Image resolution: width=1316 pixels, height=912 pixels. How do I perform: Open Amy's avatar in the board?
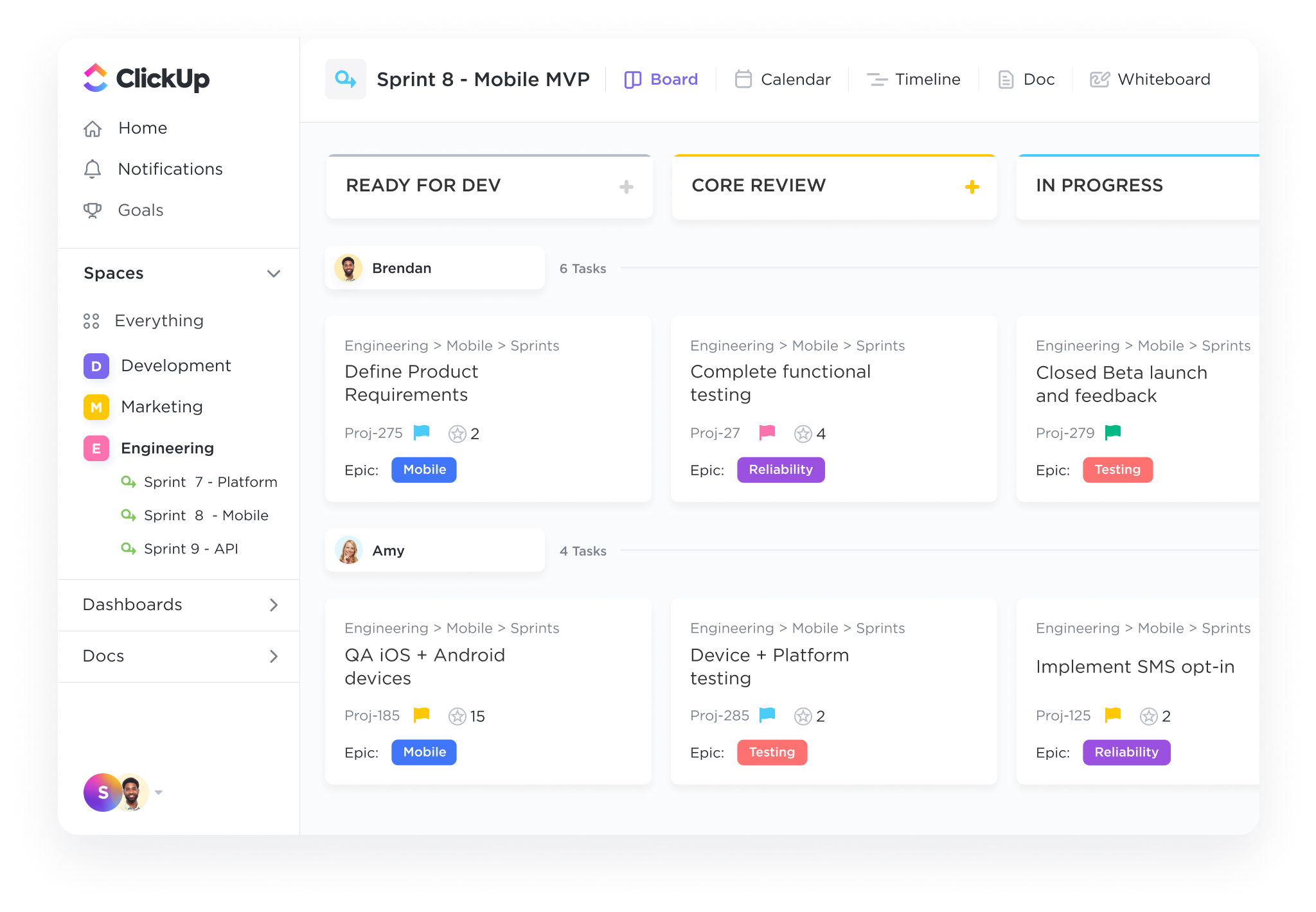click(349, 550)
